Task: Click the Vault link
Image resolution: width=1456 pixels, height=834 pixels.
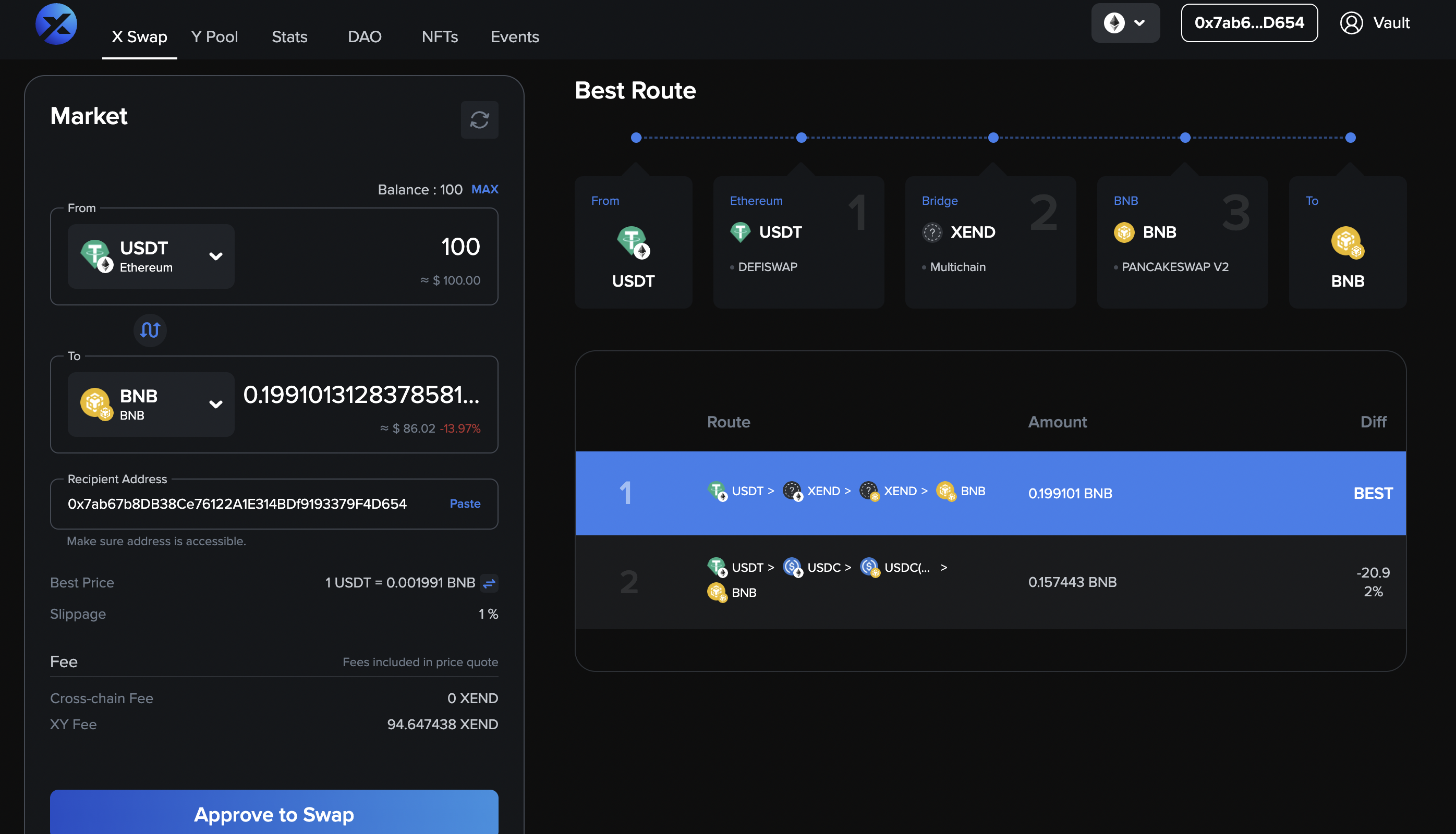Action: (x=1391, y=23)
